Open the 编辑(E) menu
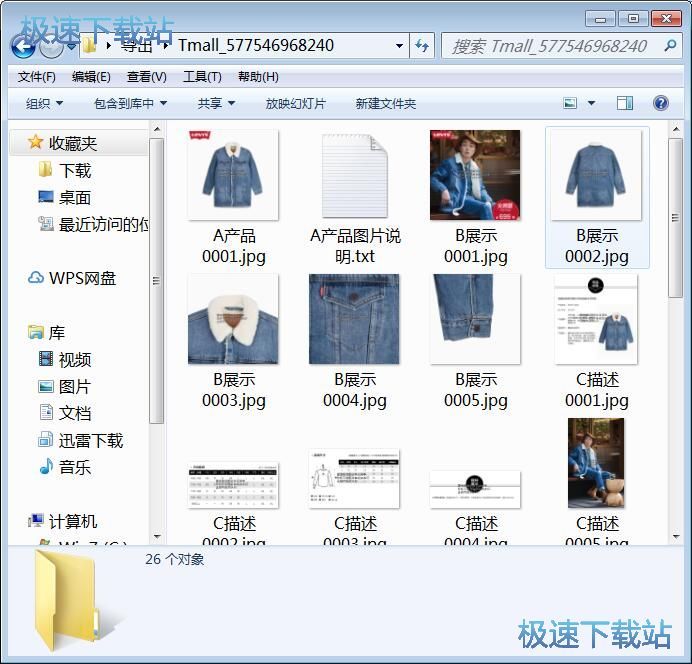The width and height of the screenshot is (692, 664). 91,77
